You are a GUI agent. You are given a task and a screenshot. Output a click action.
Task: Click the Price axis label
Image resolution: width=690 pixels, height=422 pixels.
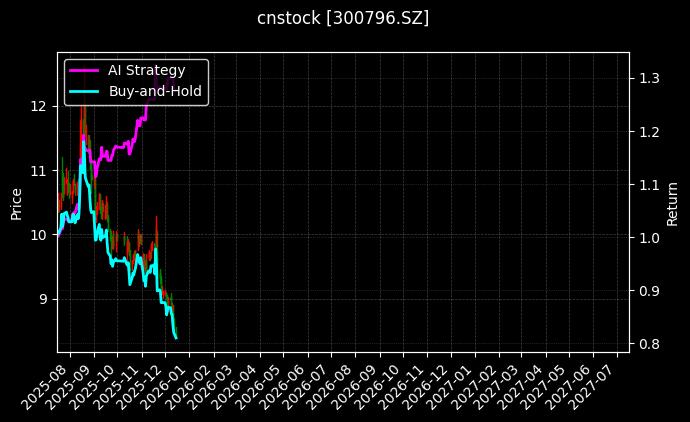(x=16, y=204)
